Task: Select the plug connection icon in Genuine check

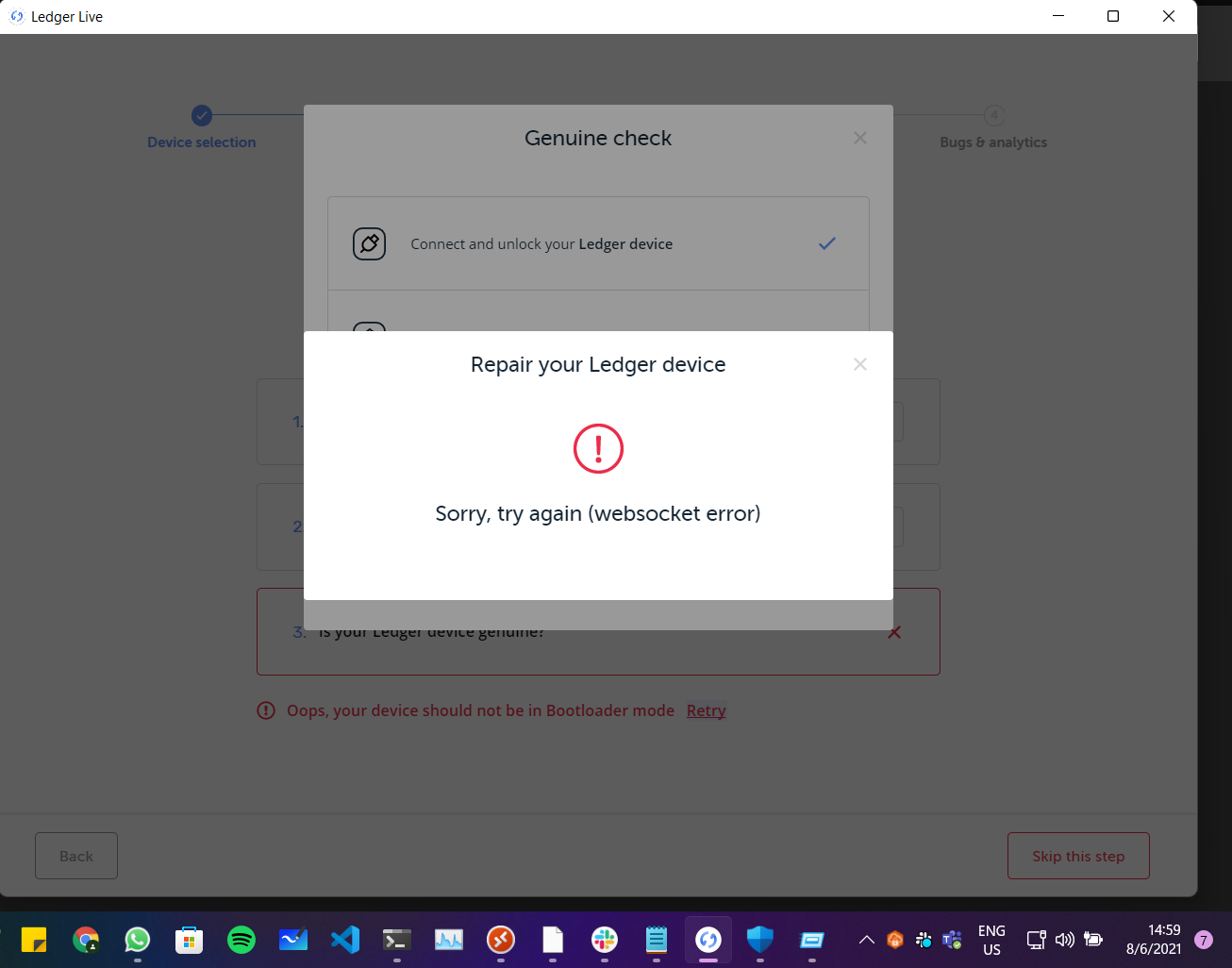Action: tap(370, 243)
